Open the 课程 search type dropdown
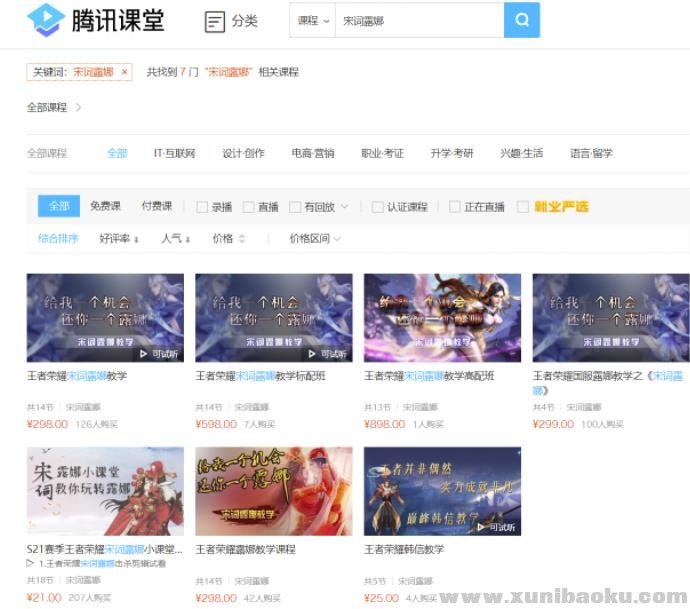The image size is (690, 609). pos(313,20)
